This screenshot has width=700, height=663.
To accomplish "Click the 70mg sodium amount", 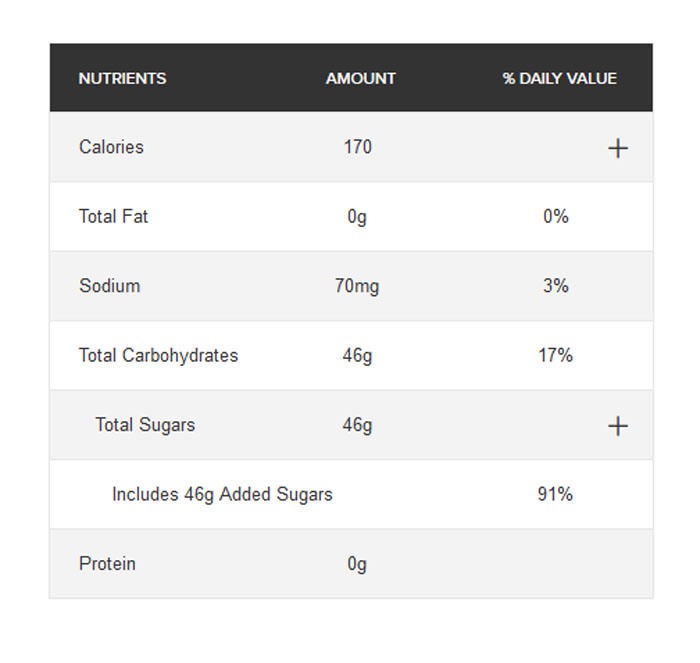I will [357, 286].
